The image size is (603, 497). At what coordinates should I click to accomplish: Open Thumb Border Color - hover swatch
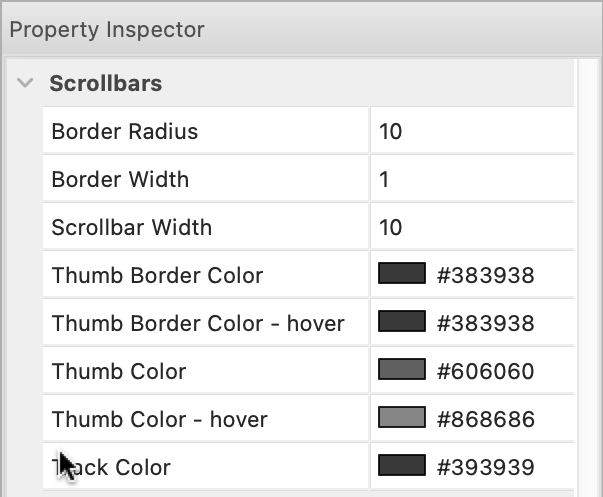pyautogui.click(x=402, y=322)
